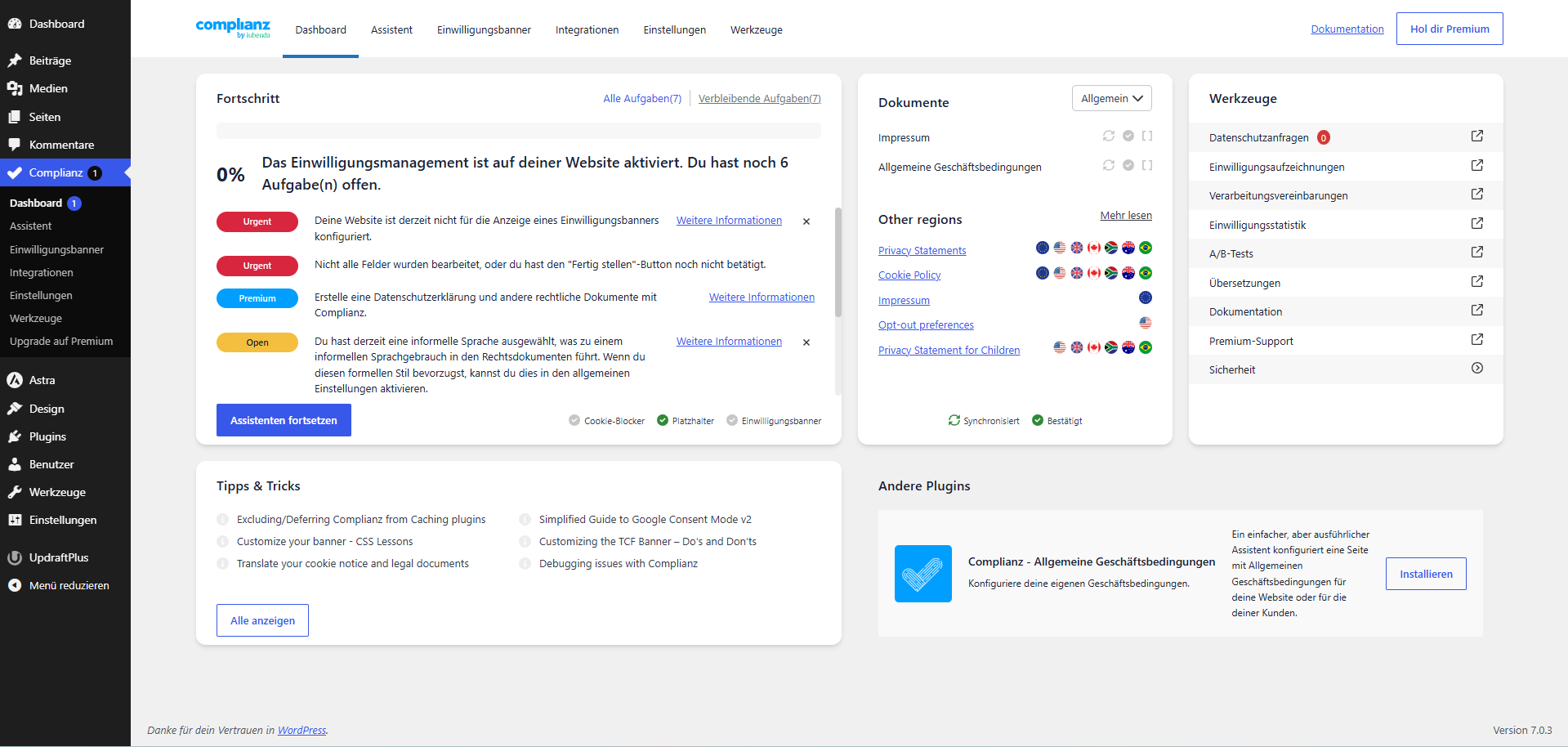Show Verbleibende Aufgaben(7) filter

click(x=759, y=98)
